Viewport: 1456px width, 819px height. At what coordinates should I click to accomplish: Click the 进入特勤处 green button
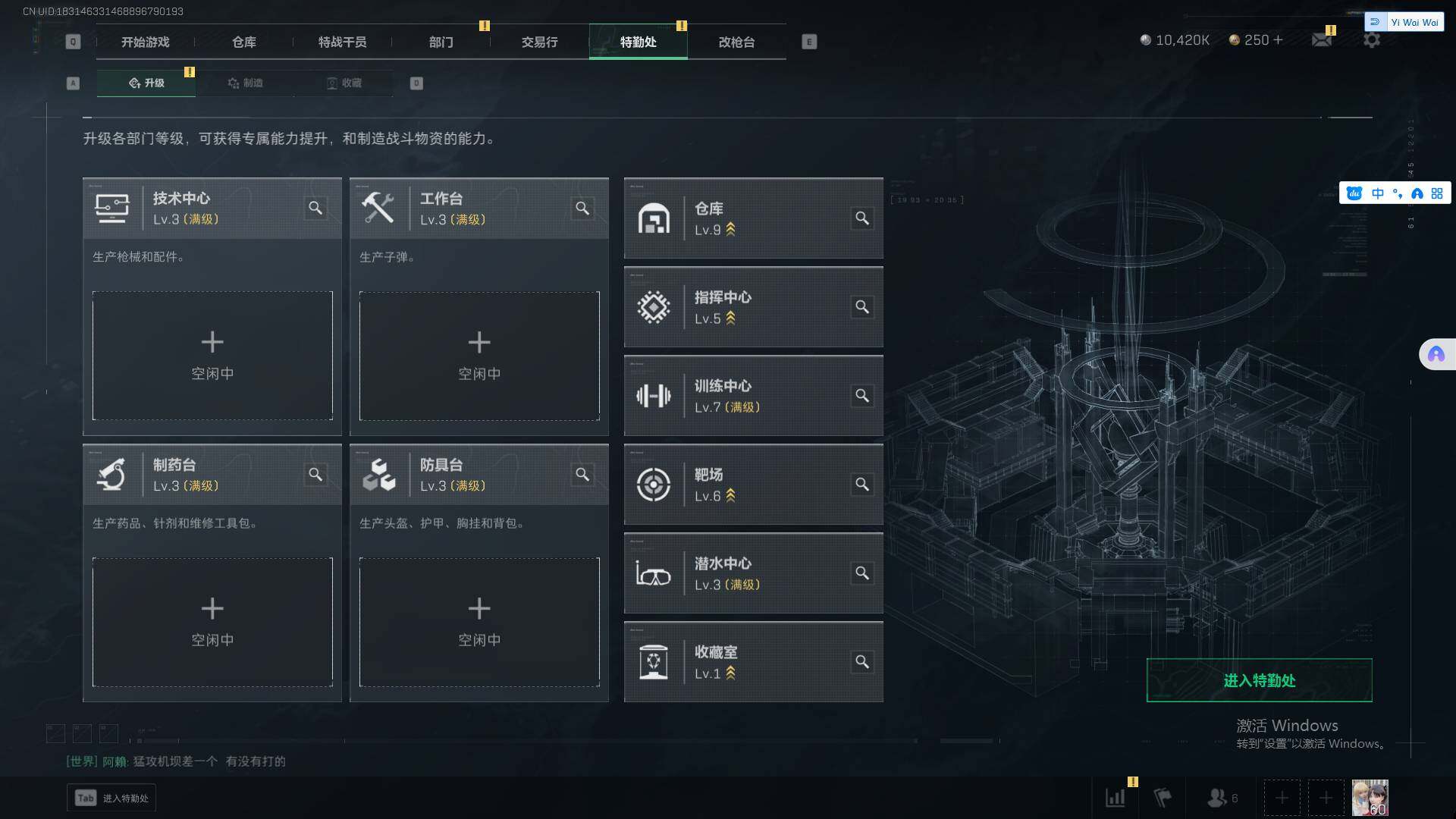[x=1259, y=680]
